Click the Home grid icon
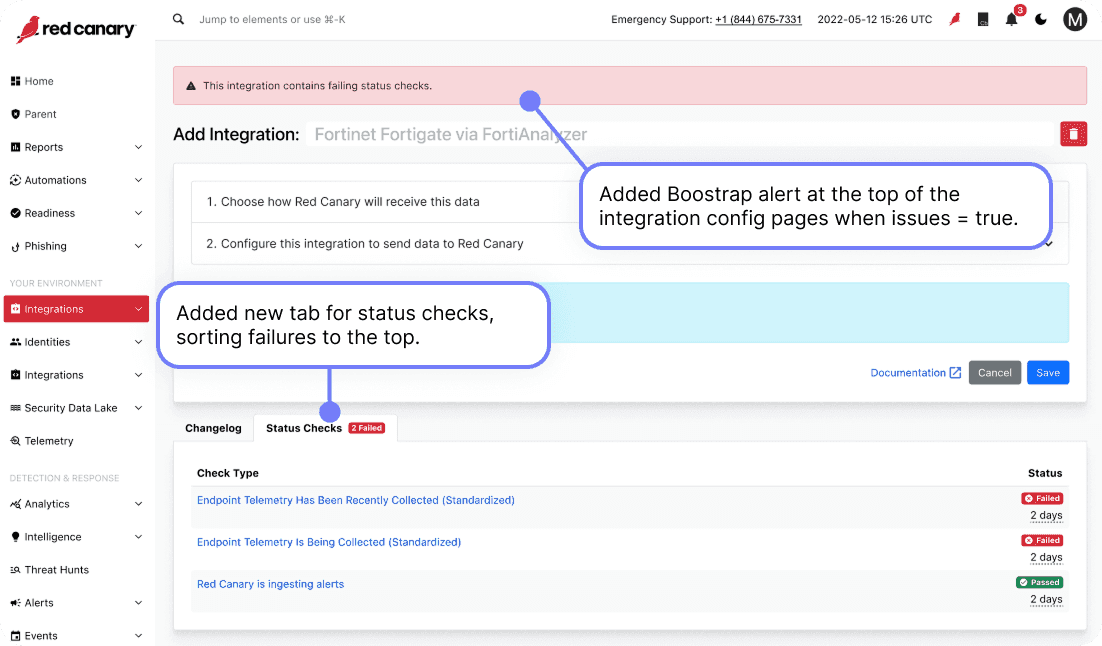 [15, 81]
